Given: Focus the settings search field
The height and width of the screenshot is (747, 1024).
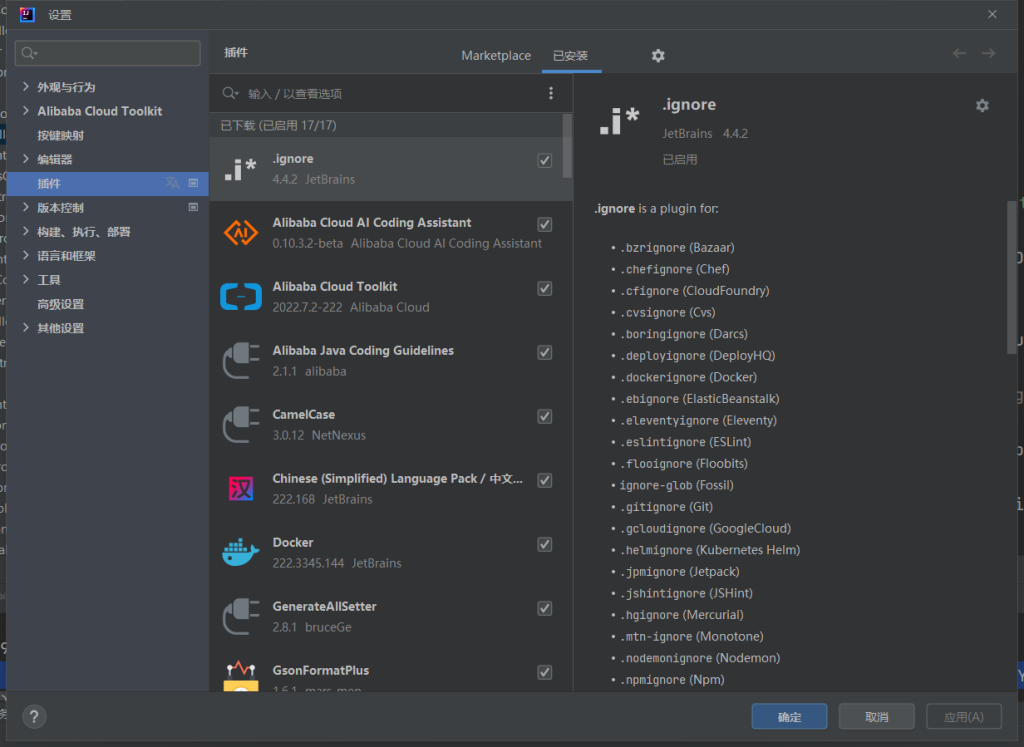Looking at the screenshot, I should (x=107, y=53).
